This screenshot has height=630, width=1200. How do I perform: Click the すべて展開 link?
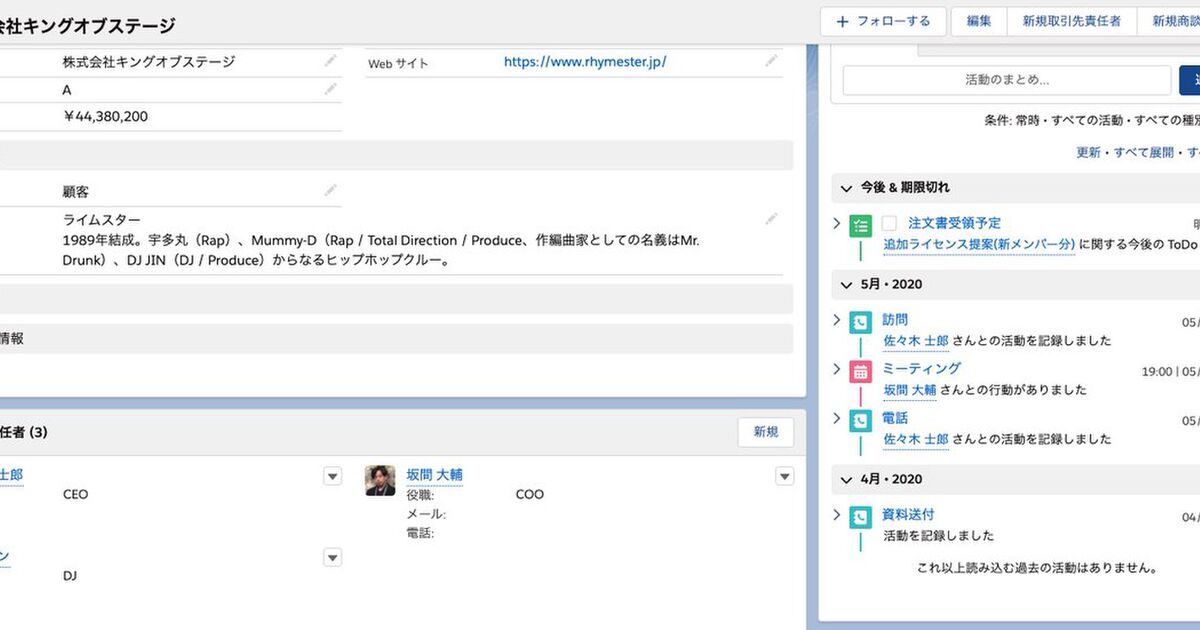[1144, 152]
